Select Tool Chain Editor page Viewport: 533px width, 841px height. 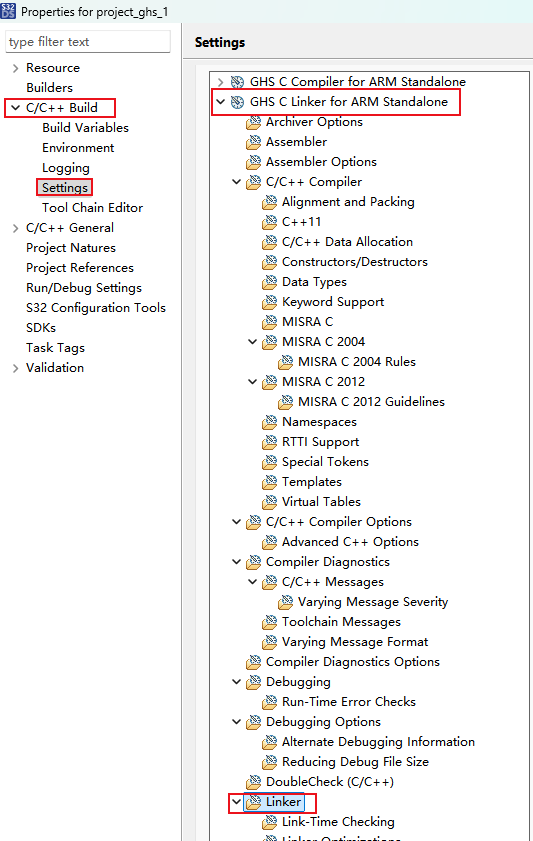tap(92, 208)
